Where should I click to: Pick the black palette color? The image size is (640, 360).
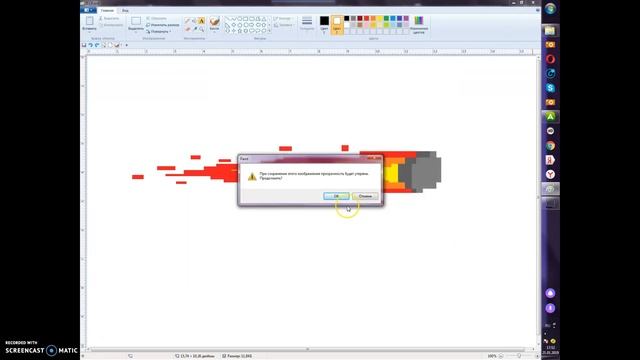click(x=347, y=18)
